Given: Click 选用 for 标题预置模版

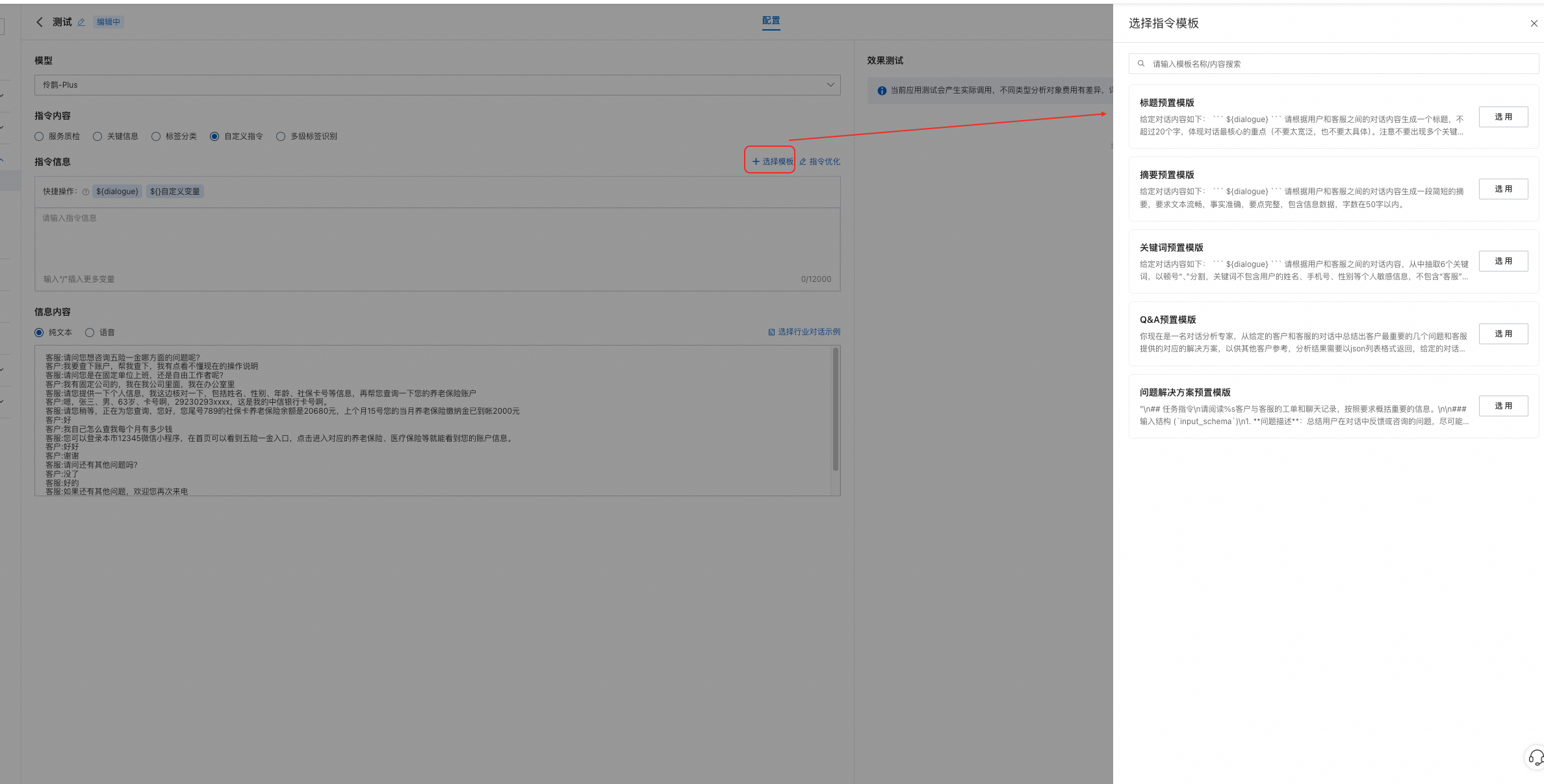Looking at the screenshot, I should pos(1503,117).
